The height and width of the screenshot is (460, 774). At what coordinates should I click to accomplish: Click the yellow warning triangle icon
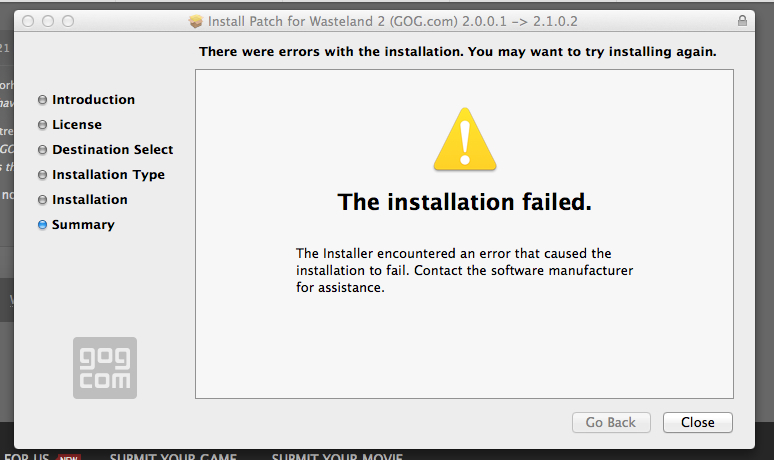point(464,140)
